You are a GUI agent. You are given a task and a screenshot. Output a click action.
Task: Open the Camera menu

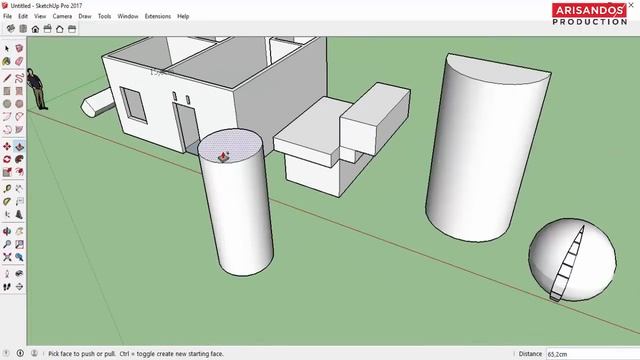[x=62, y=16]
